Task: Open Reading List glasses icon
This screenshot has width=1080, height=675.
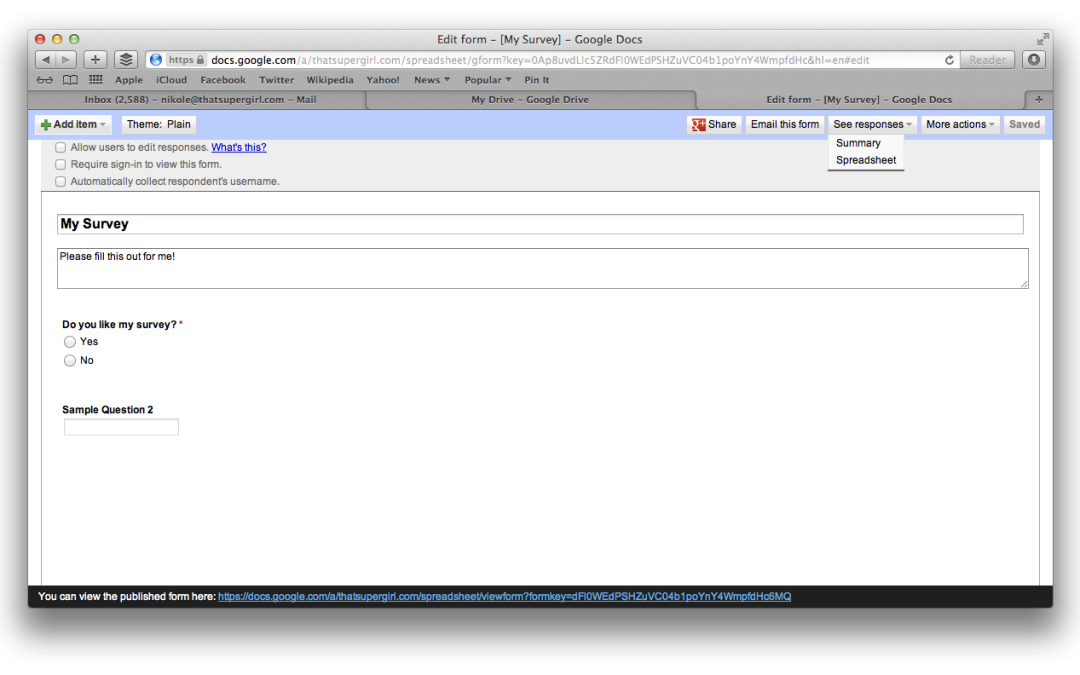Action: click(45, 80)
